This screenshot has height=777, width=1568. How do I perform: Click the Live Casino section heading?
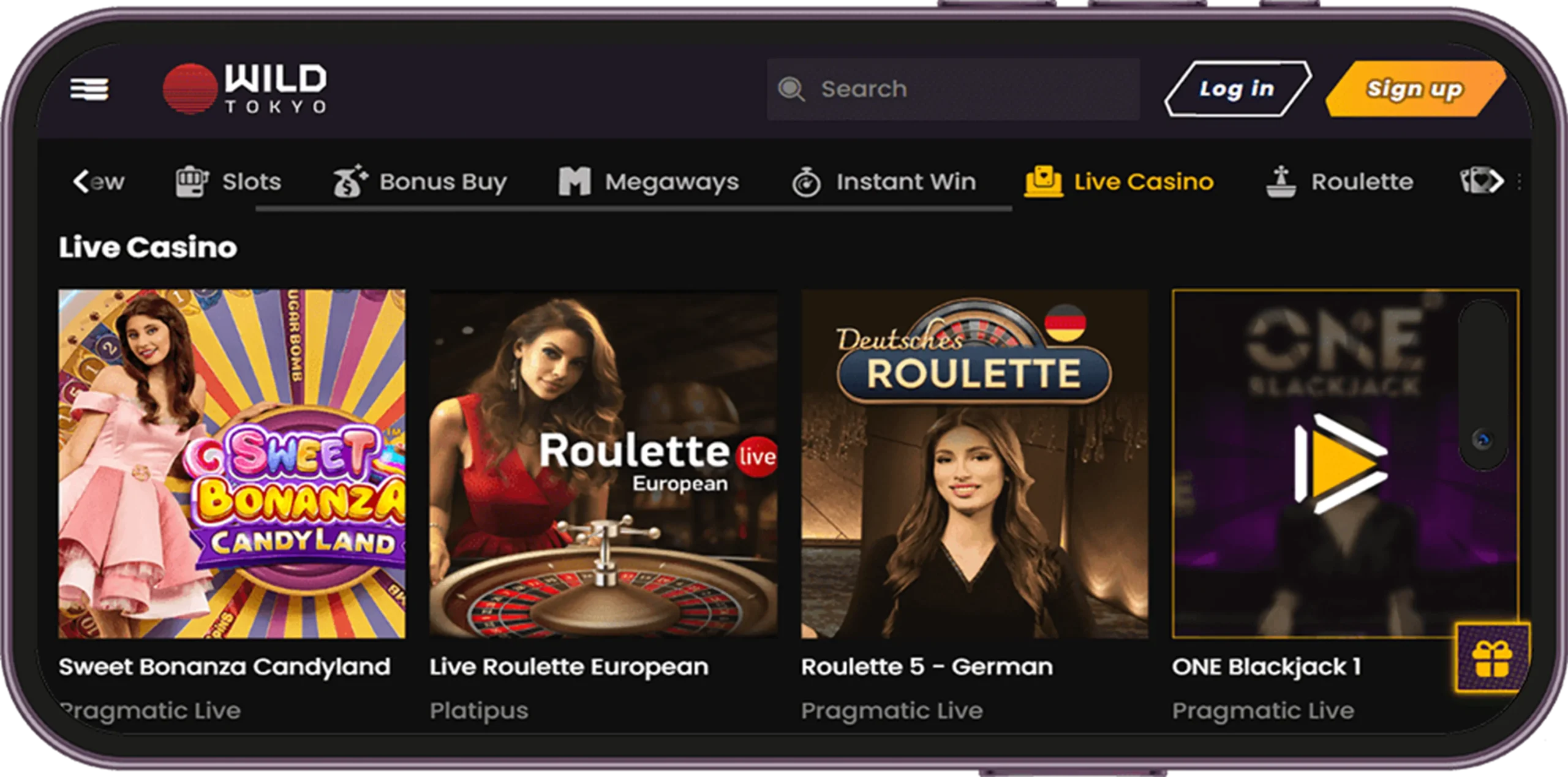tap(148, 247)
